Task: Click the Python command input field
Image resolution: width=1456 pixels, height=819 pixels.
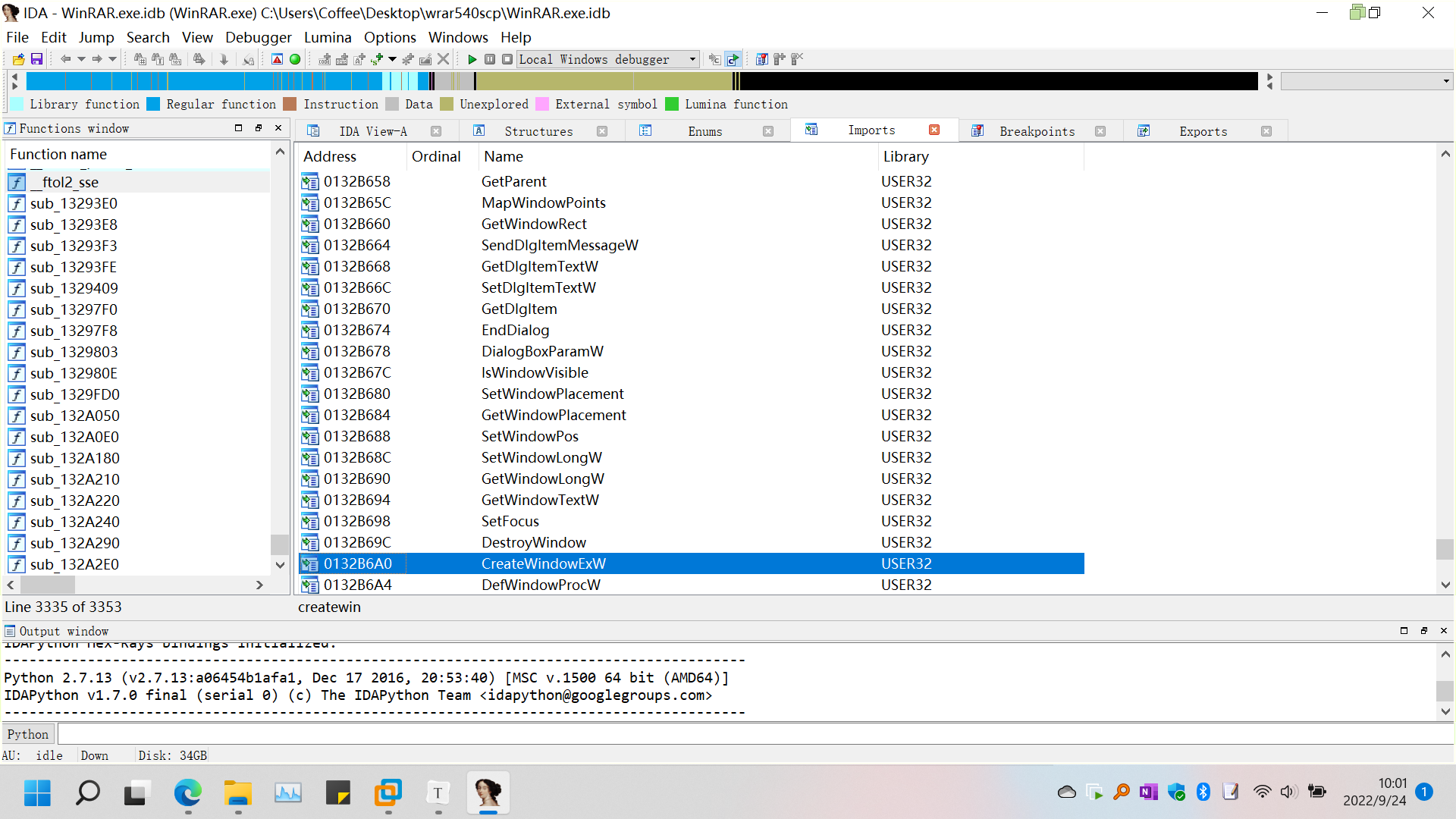Action: point(755,734)
